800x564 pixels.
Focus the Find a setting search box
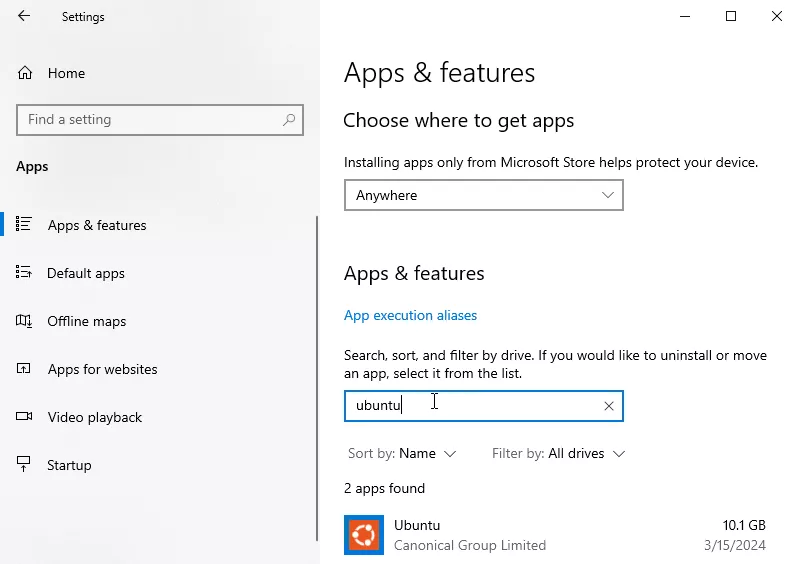[x=160, y=120]
